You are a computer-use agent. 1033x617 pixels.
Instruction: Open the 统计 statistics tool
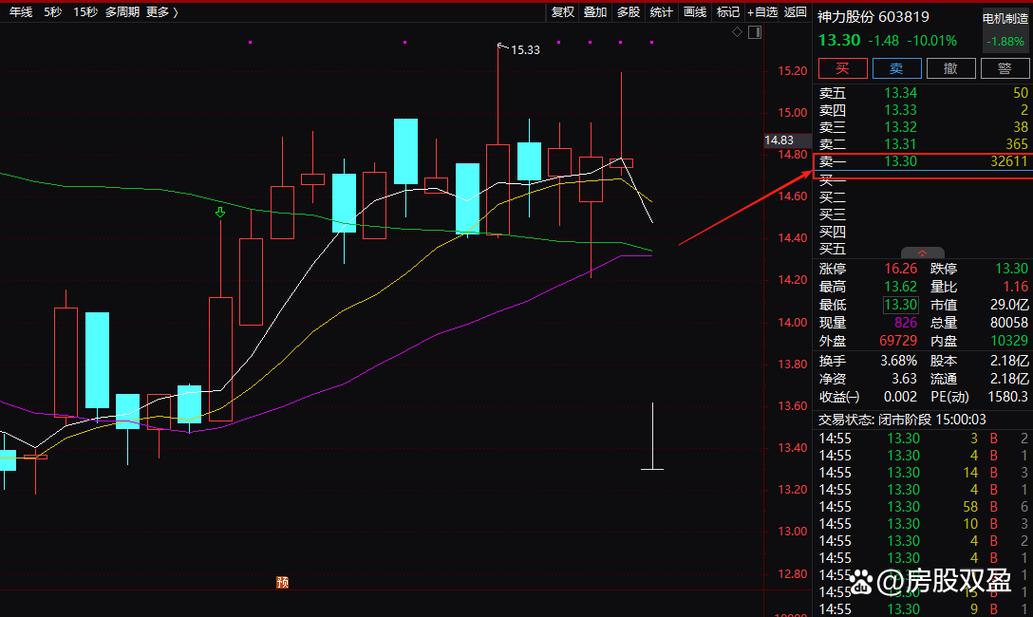[661, 12]
